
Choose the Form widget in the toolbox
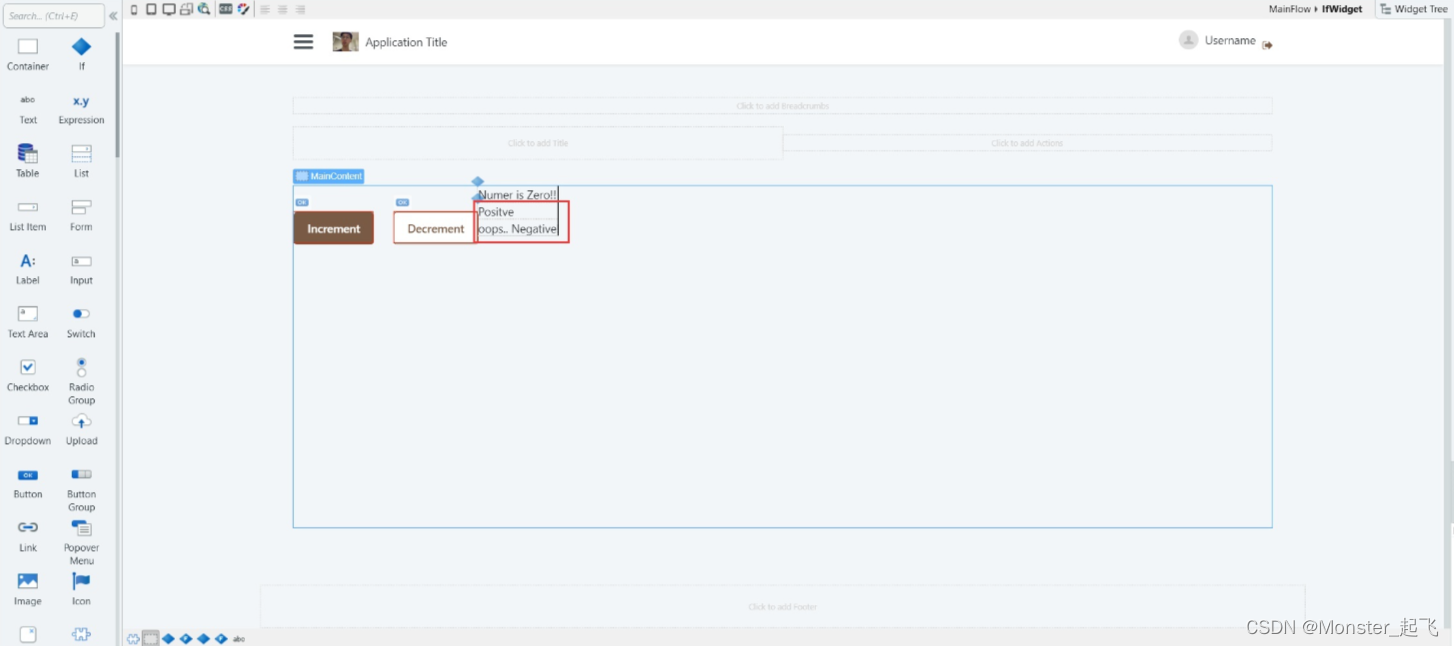point(81,215)
